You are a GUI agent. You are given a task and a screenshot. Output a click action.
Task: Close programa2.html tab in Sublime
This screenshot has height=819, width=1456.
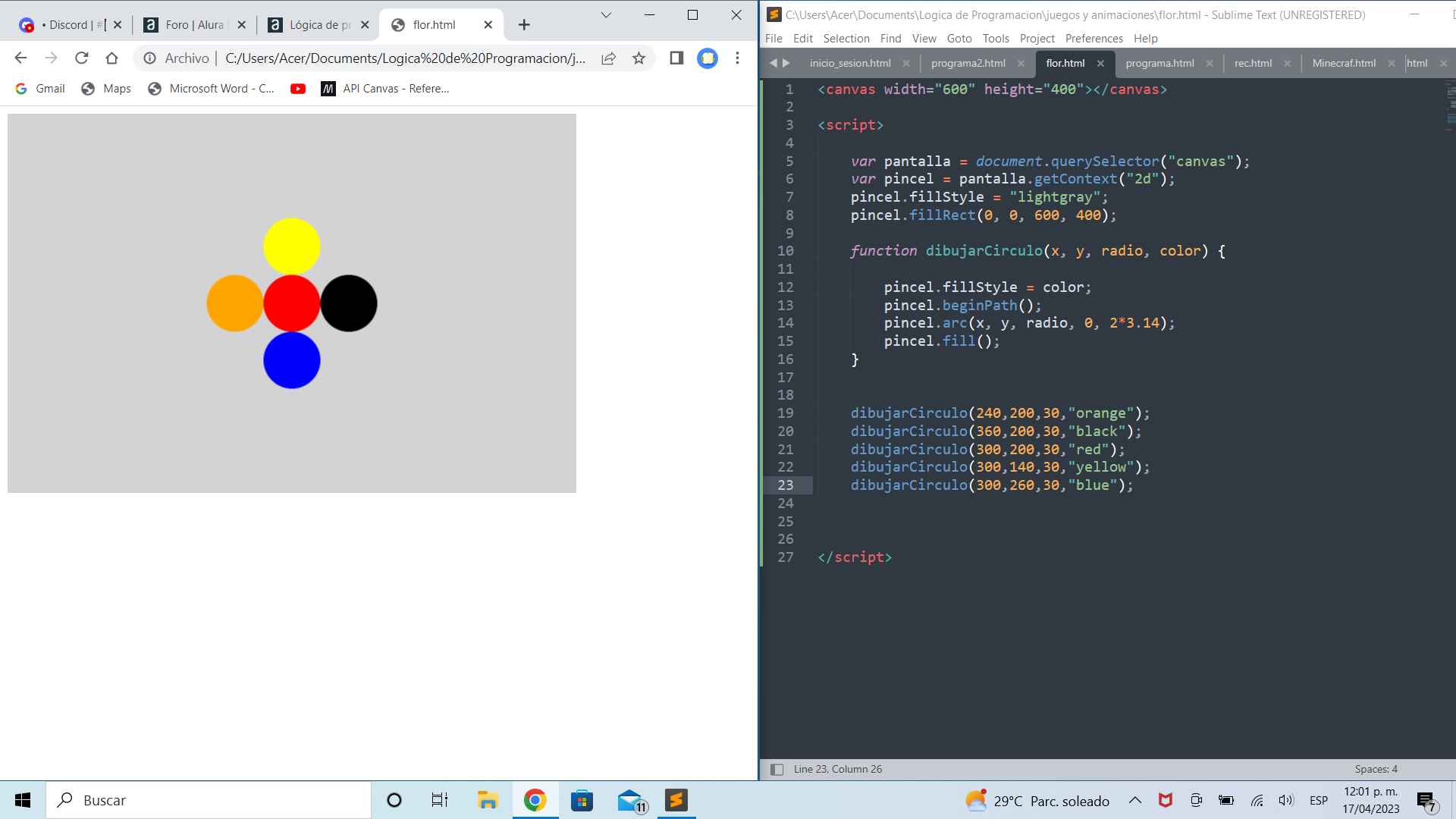point(1021,64)
